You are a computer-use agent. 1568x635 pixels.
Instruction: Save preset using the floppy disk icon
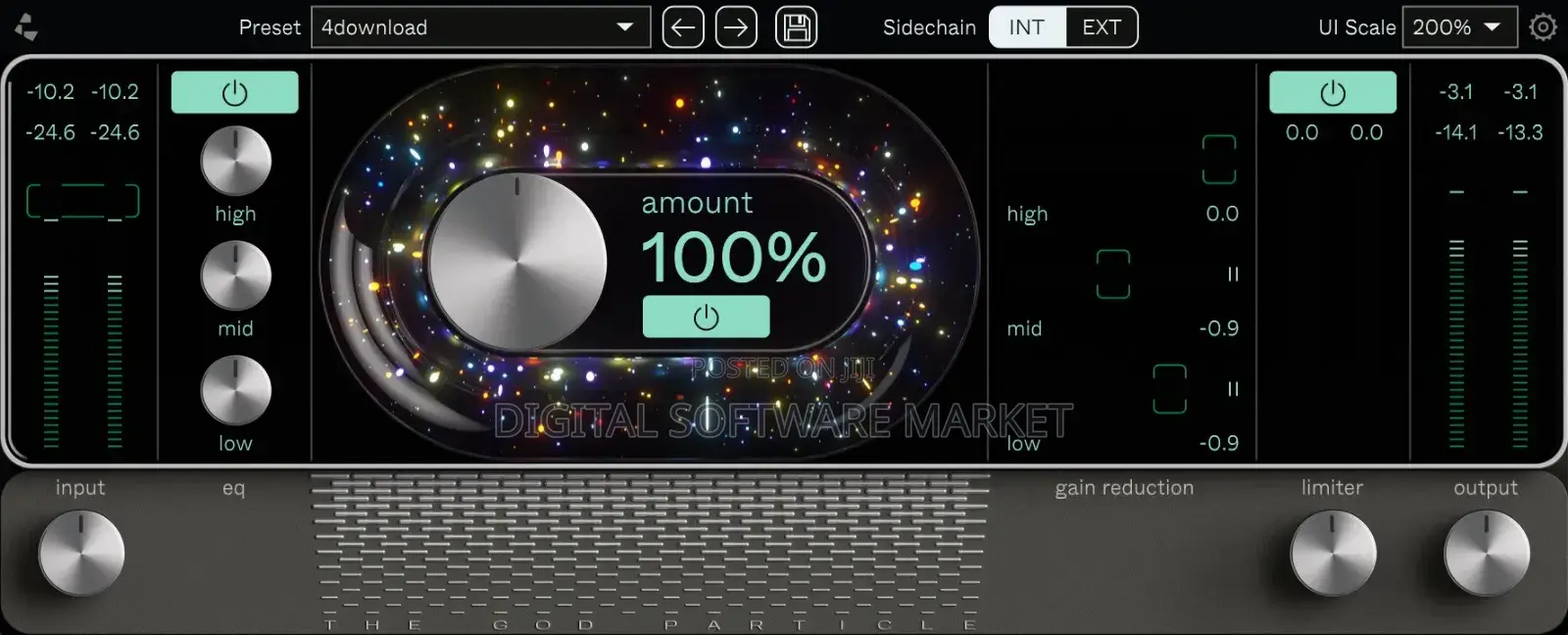[x=797, y=27]
